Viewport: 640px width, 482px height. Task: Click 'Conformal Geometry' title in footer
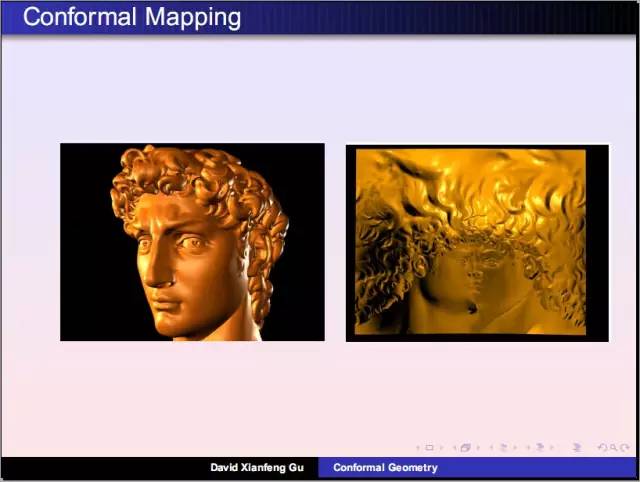(385, 468)
